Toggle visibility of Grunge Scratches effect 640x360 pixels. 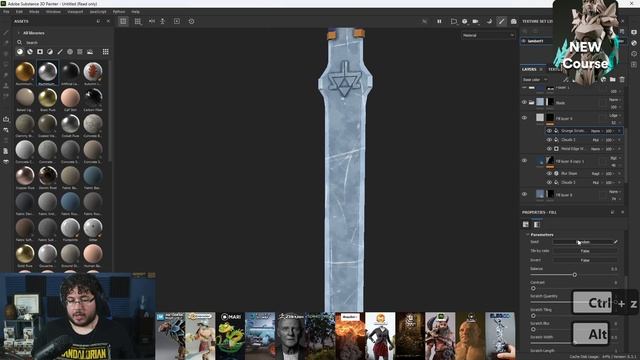click(x=549, y=131)
